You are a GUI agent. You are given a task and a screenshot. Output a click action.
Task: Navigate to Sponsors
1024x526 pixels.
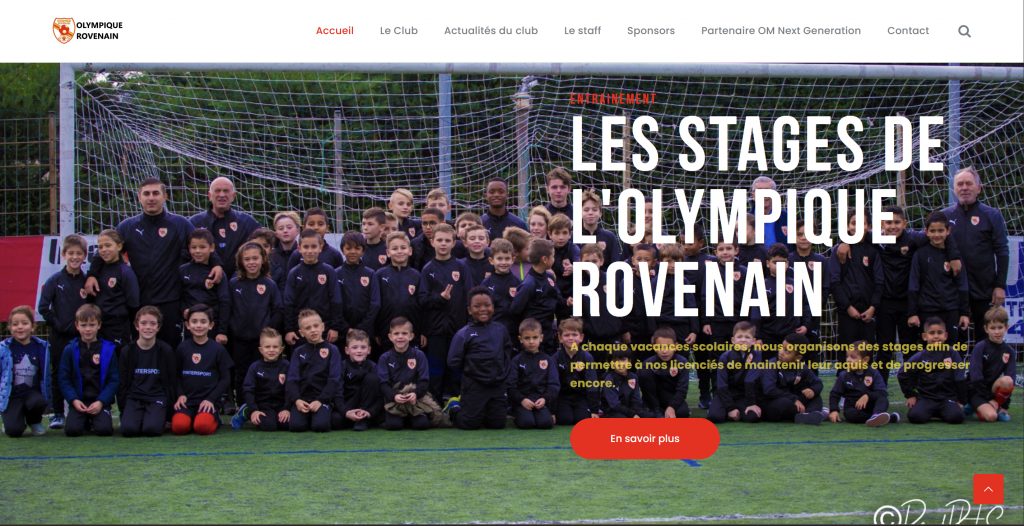click(x=650, y=31)
